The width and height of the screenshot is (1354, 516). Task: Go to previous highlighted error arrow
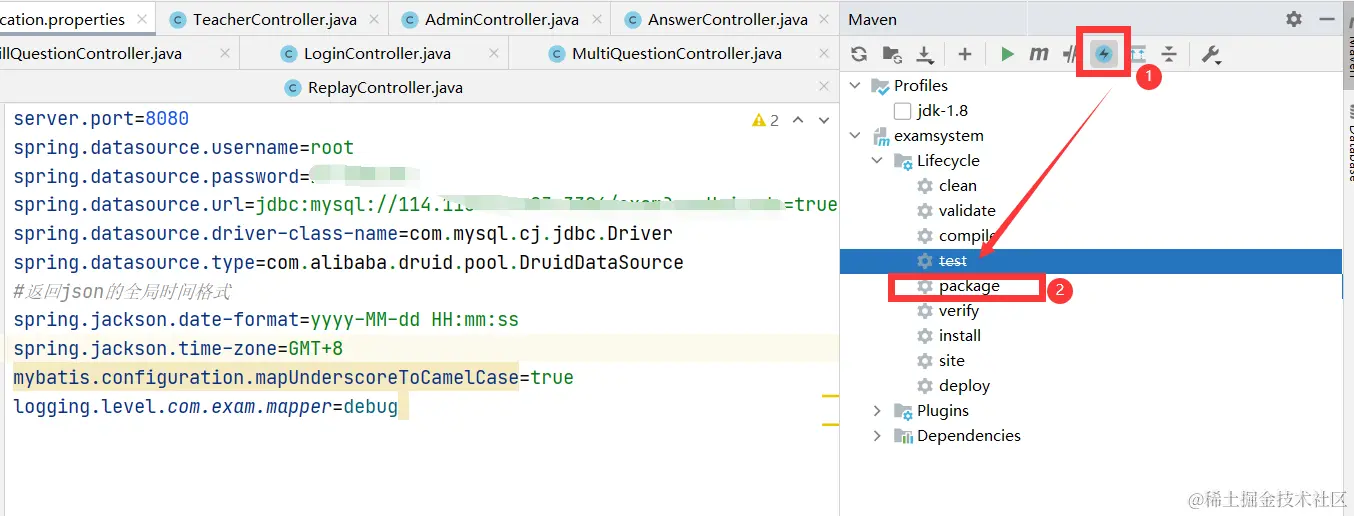pos(798,120)
